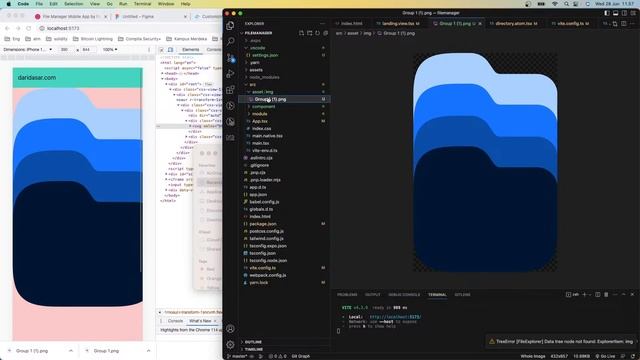Click the browser back arrow
The width and height of the screenshot is (640, 360).
coord(7,28)
